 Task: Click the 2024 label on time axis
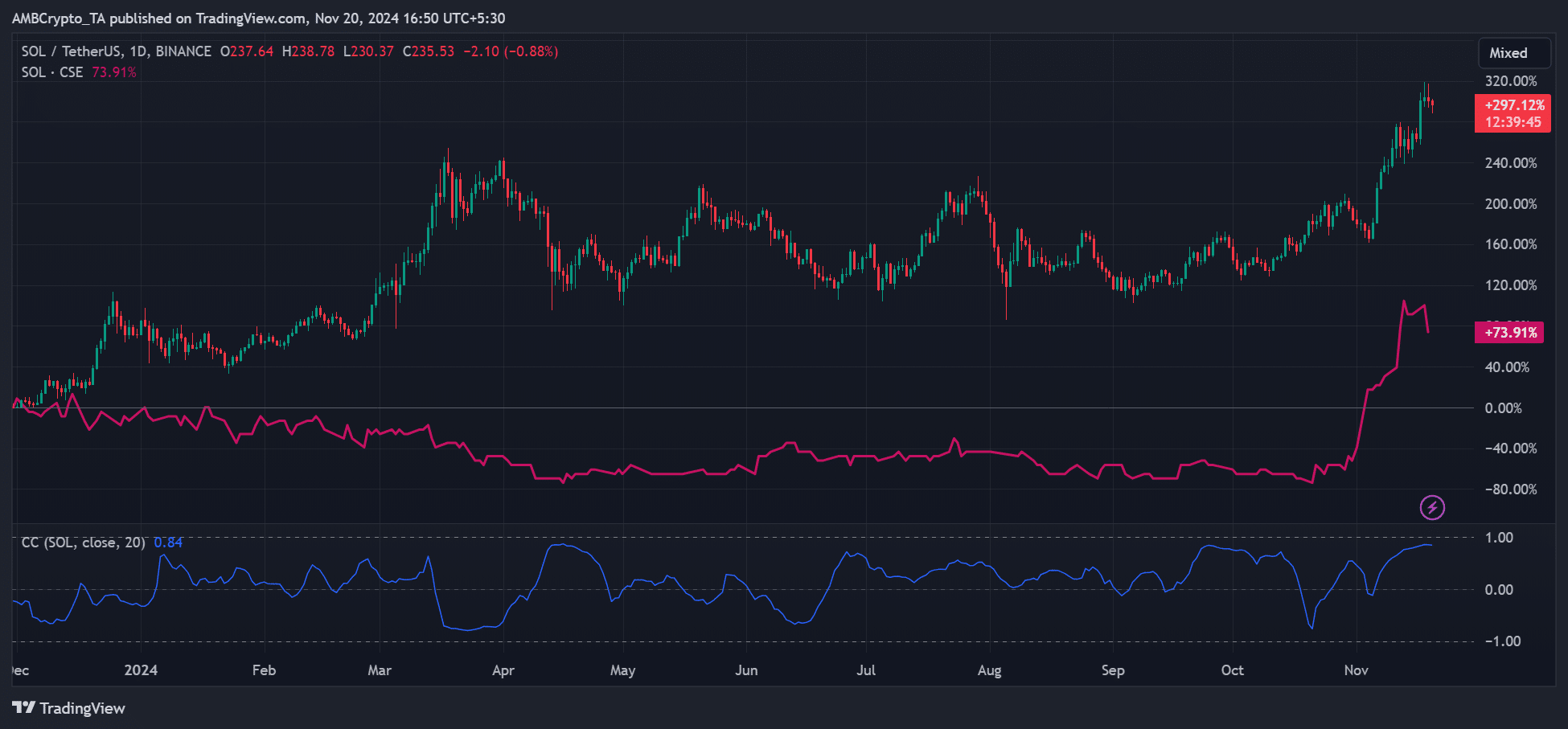[141, 670]
